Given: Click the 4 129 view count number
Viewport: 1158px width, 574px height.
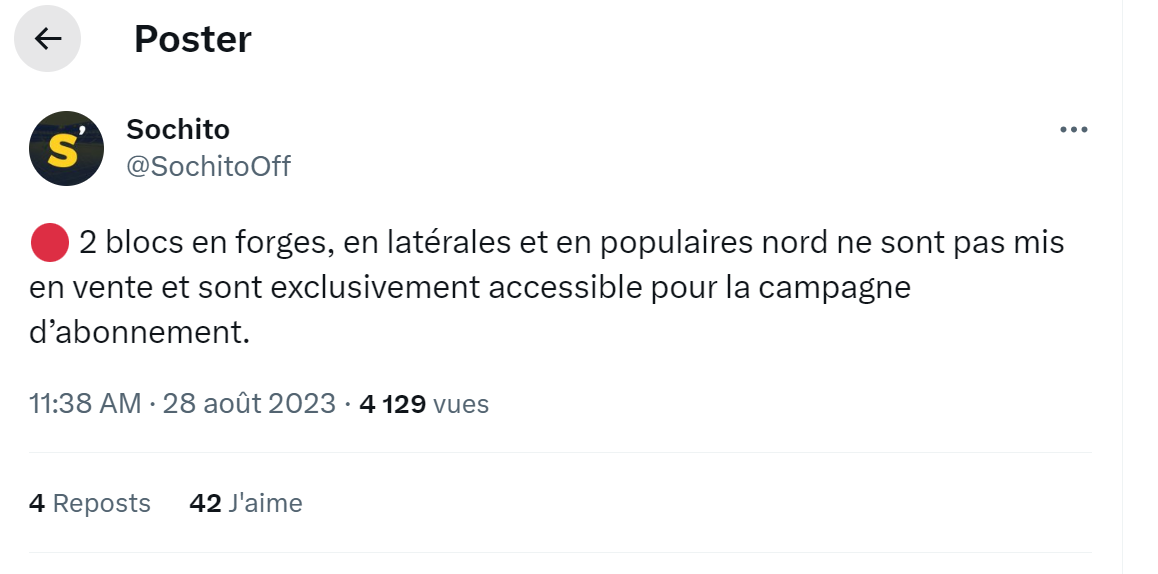Looking at the screenshot, I should point(393,404).
